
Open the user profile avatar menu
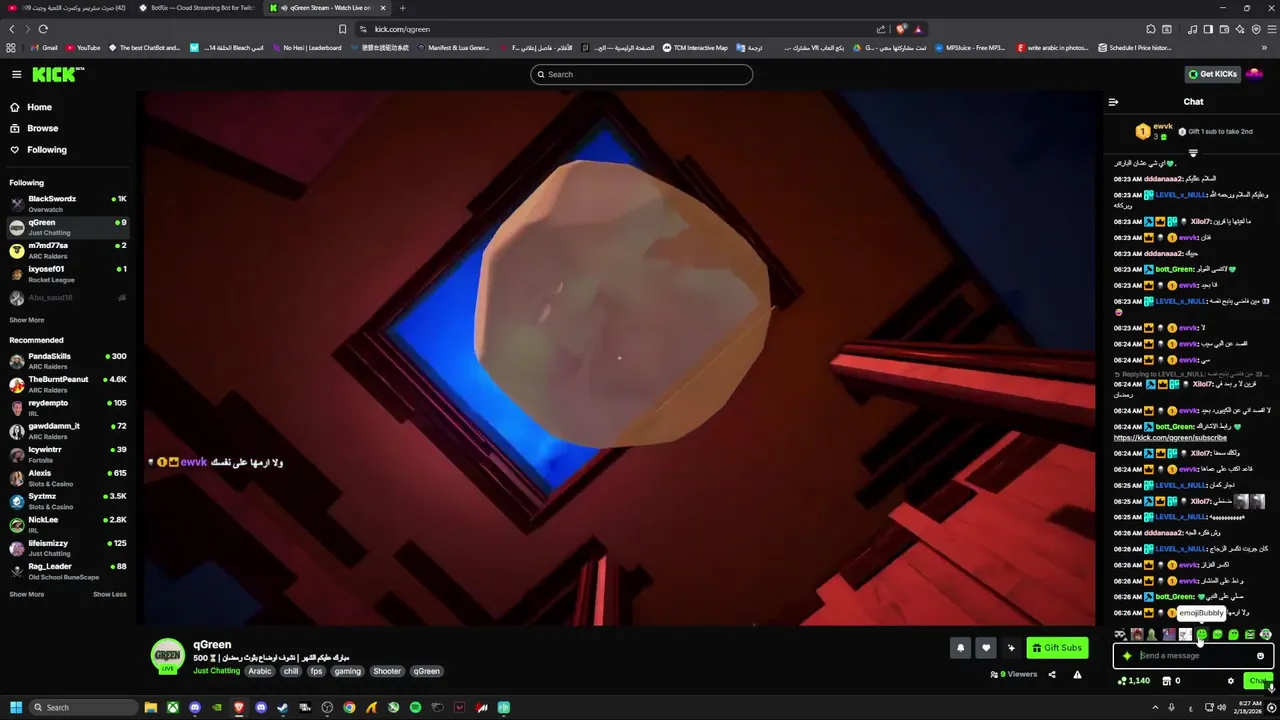coord(1255,74)
